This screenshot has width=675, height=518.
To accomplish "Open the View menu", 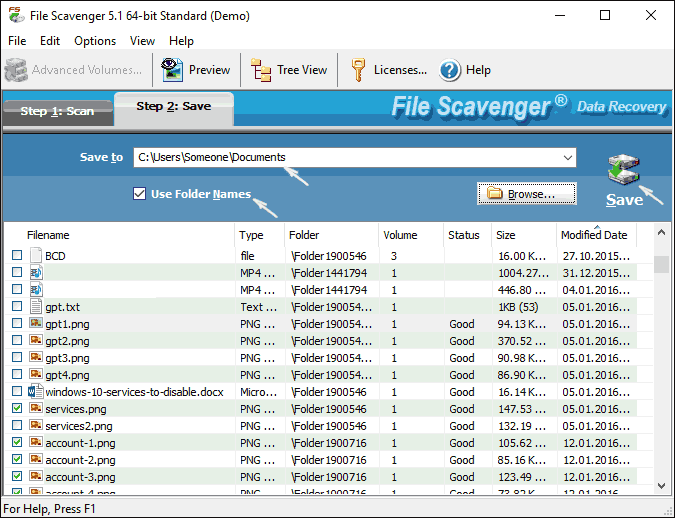I will tap(142, 41).
